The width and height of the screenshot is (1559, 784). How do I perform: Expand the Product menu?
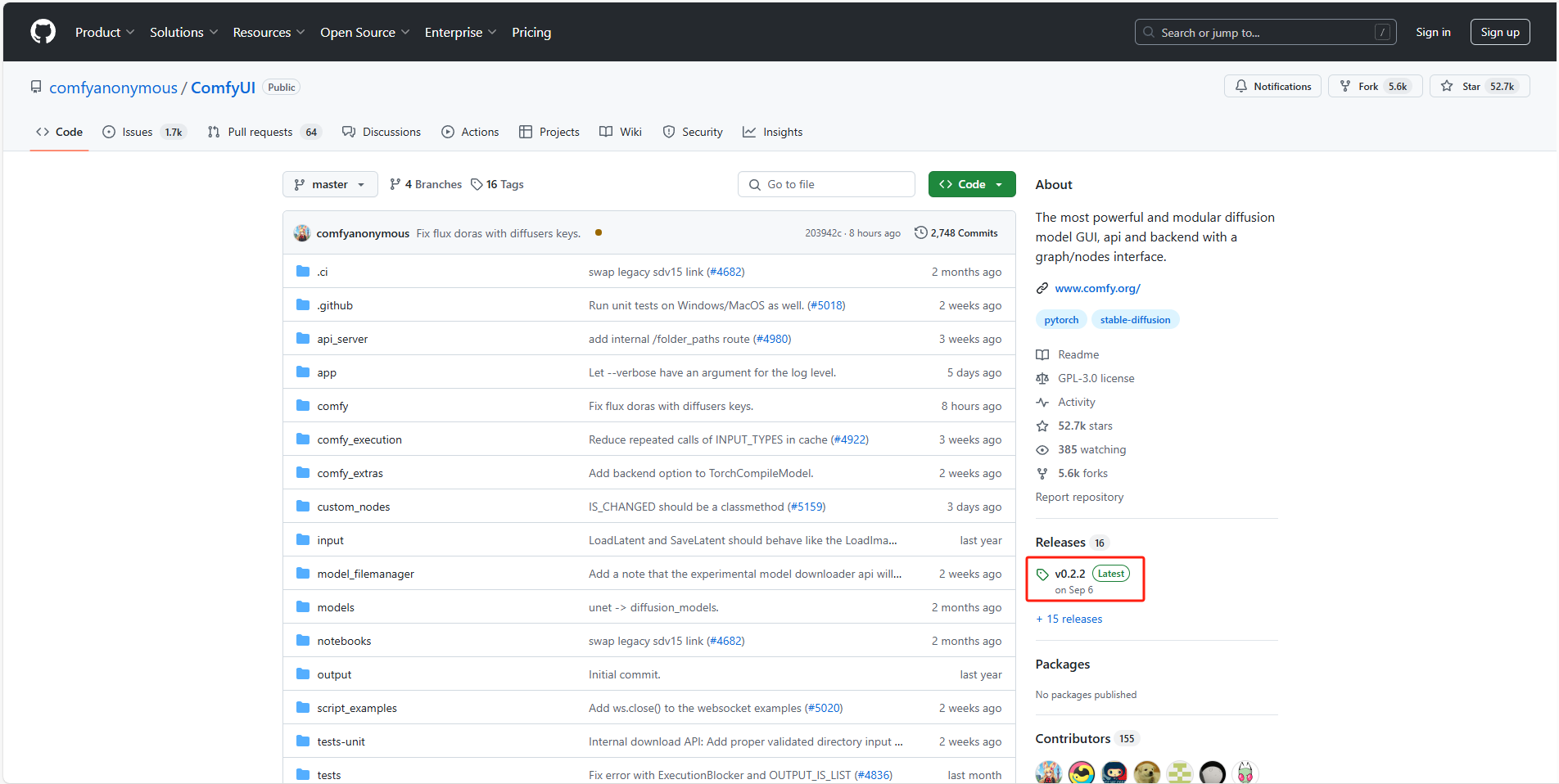104,32
